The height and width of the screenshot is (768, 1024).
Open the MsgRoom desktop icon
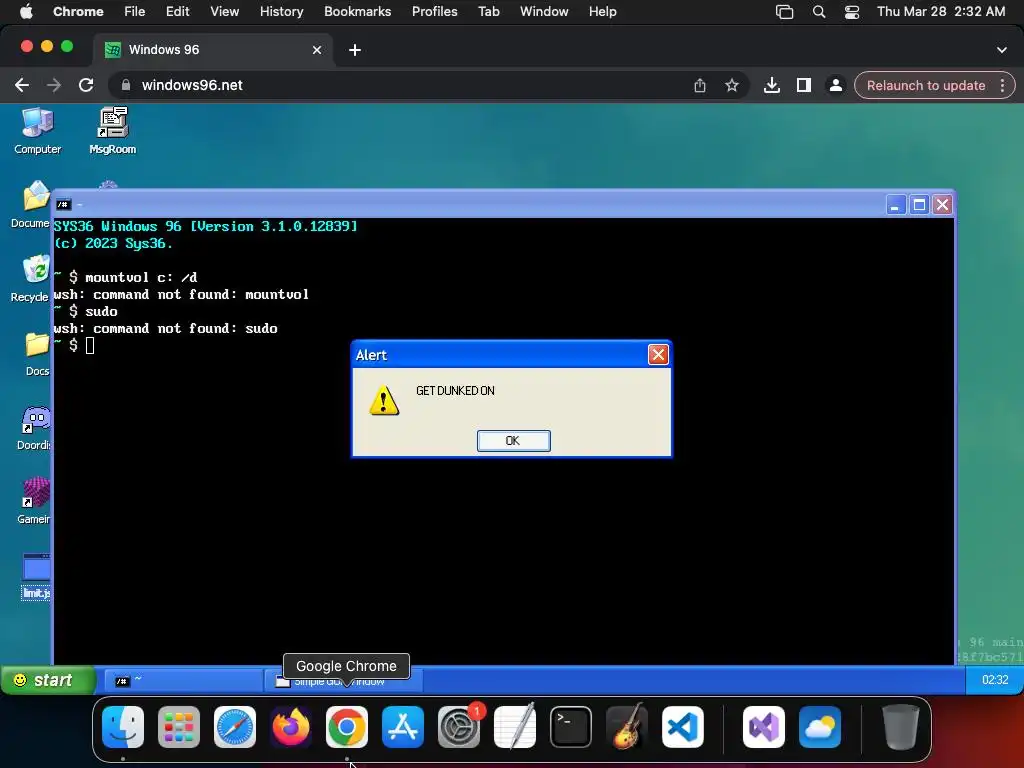112,131
